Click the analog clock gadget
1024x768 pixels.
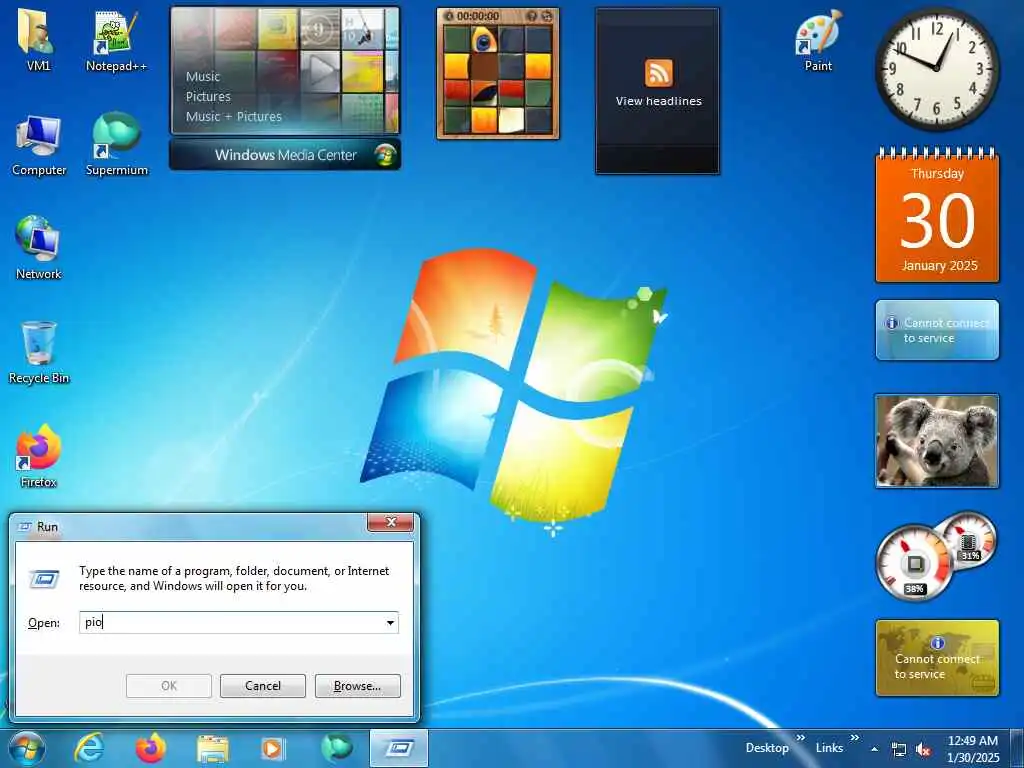[x=937, y=69]
